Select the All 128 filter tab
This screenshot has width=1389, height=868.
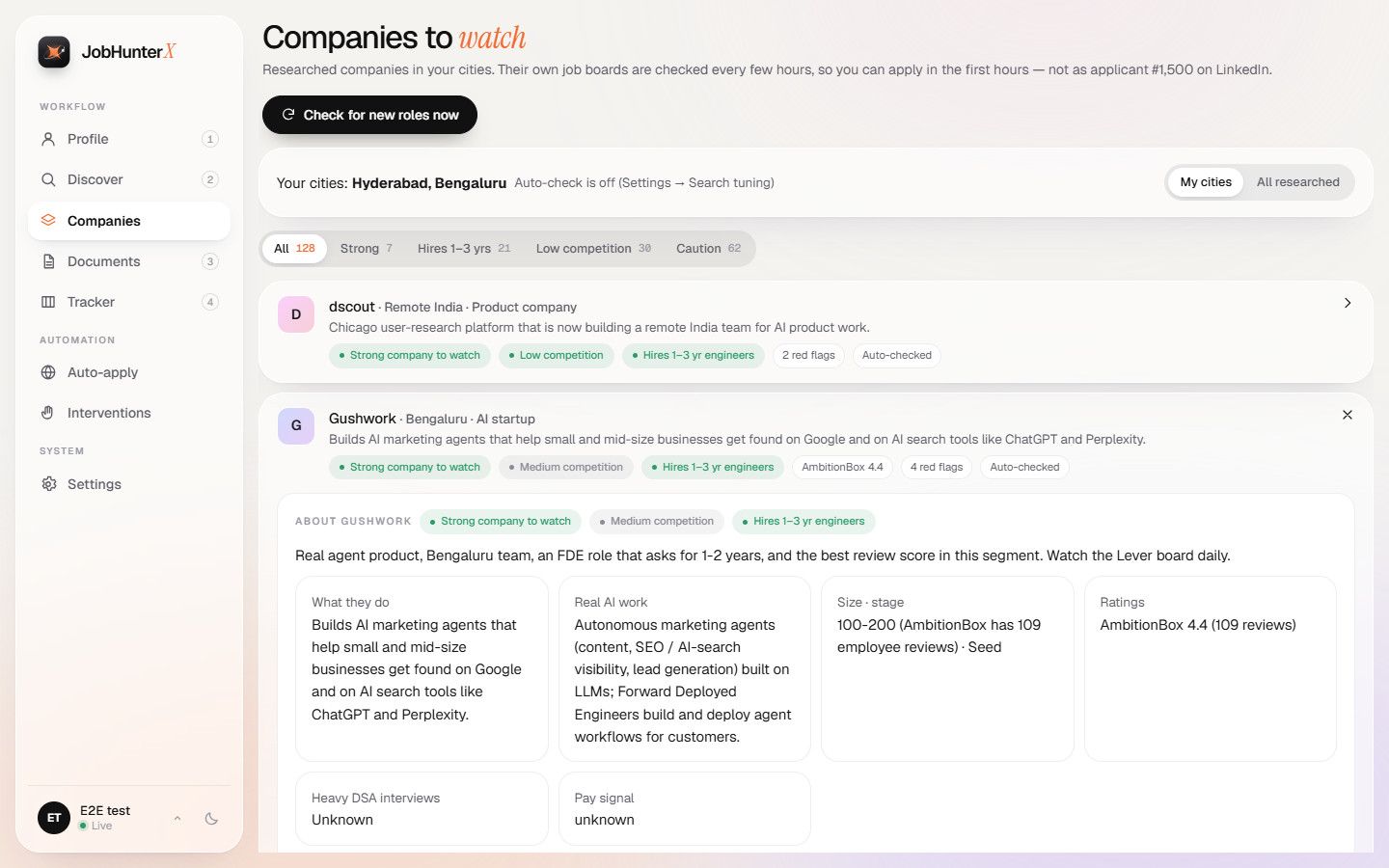click(x=294, y=249)
